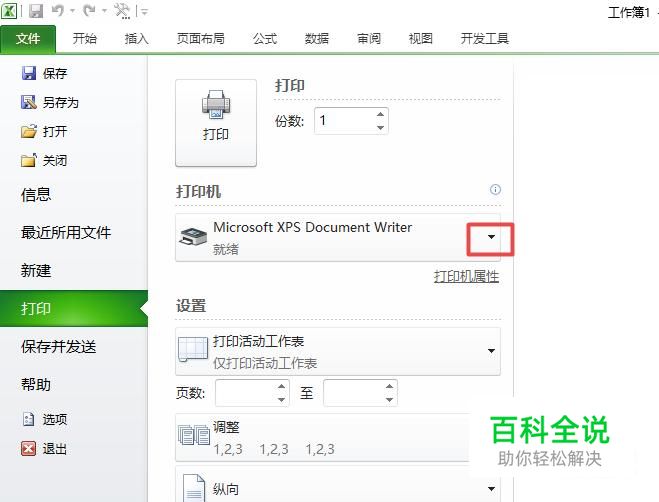Switch to the 开始 ribbon tab
The image size is (659, 502).
pos(84,39)
